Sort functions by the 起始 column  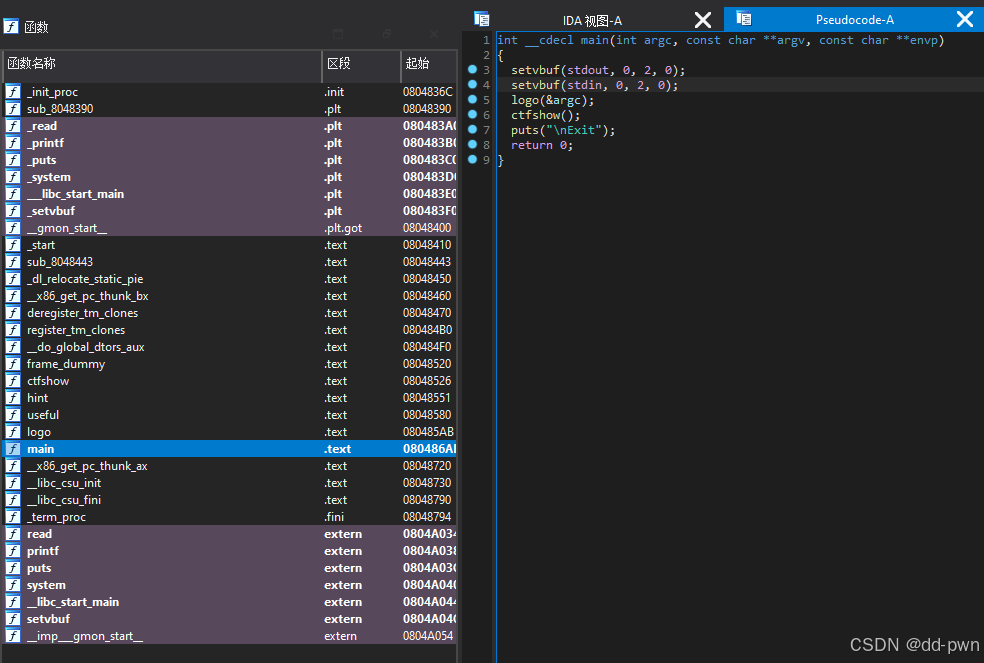click(x=428, y=67)
